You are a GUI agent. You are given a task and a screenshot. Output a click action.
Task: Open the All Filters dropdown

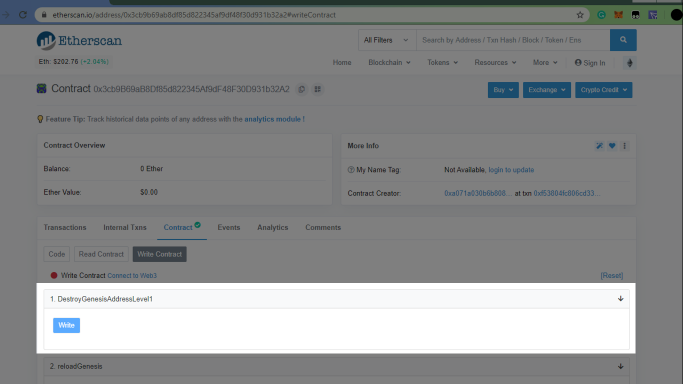387,40
